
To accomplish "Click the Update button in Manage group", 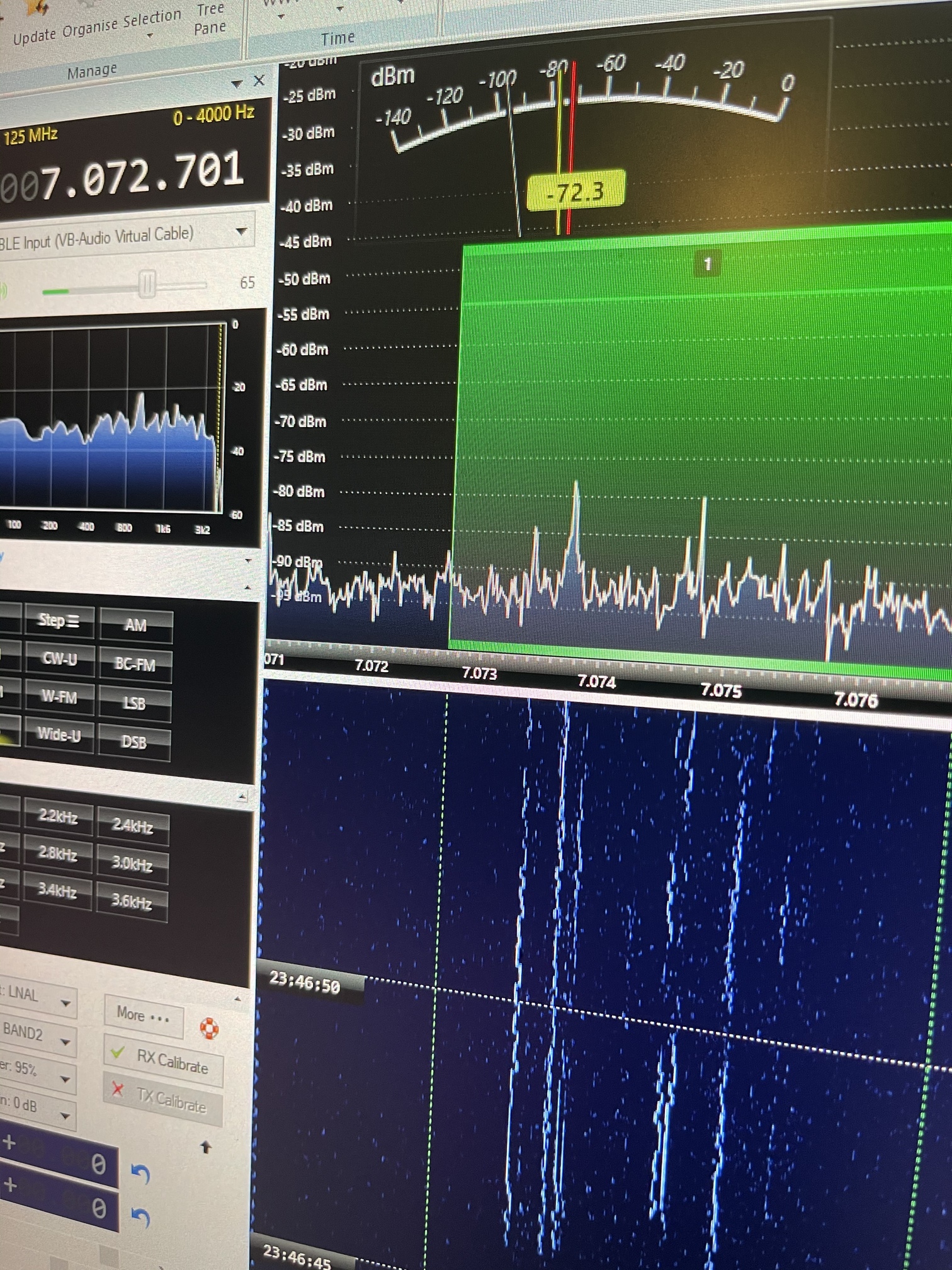I will tap(35, 36).
